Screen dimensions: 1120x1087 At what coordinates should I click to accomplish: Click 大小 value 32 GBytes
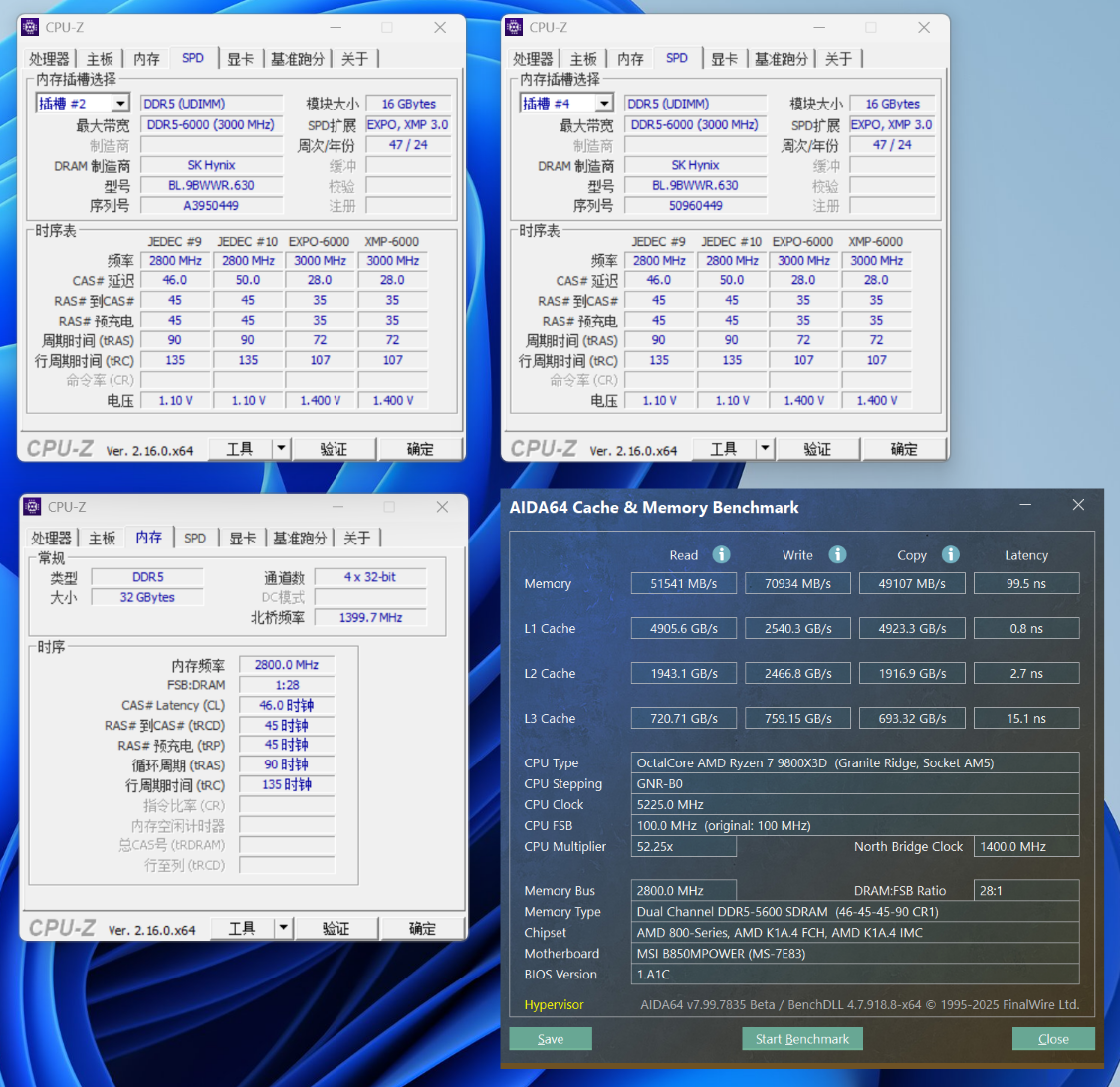(x=147, y=597)
